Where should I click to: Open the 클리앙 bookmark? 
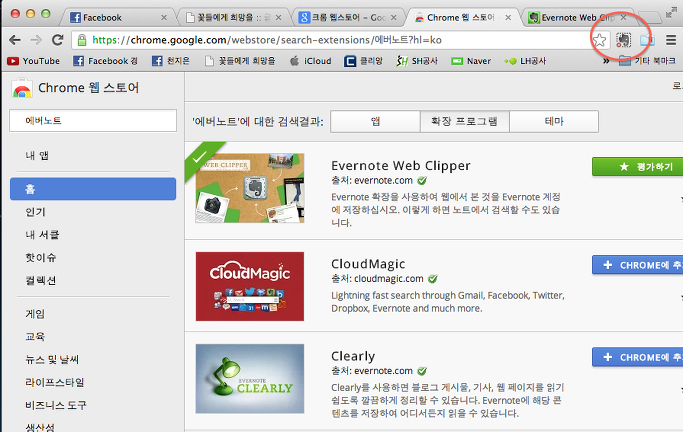363,61
